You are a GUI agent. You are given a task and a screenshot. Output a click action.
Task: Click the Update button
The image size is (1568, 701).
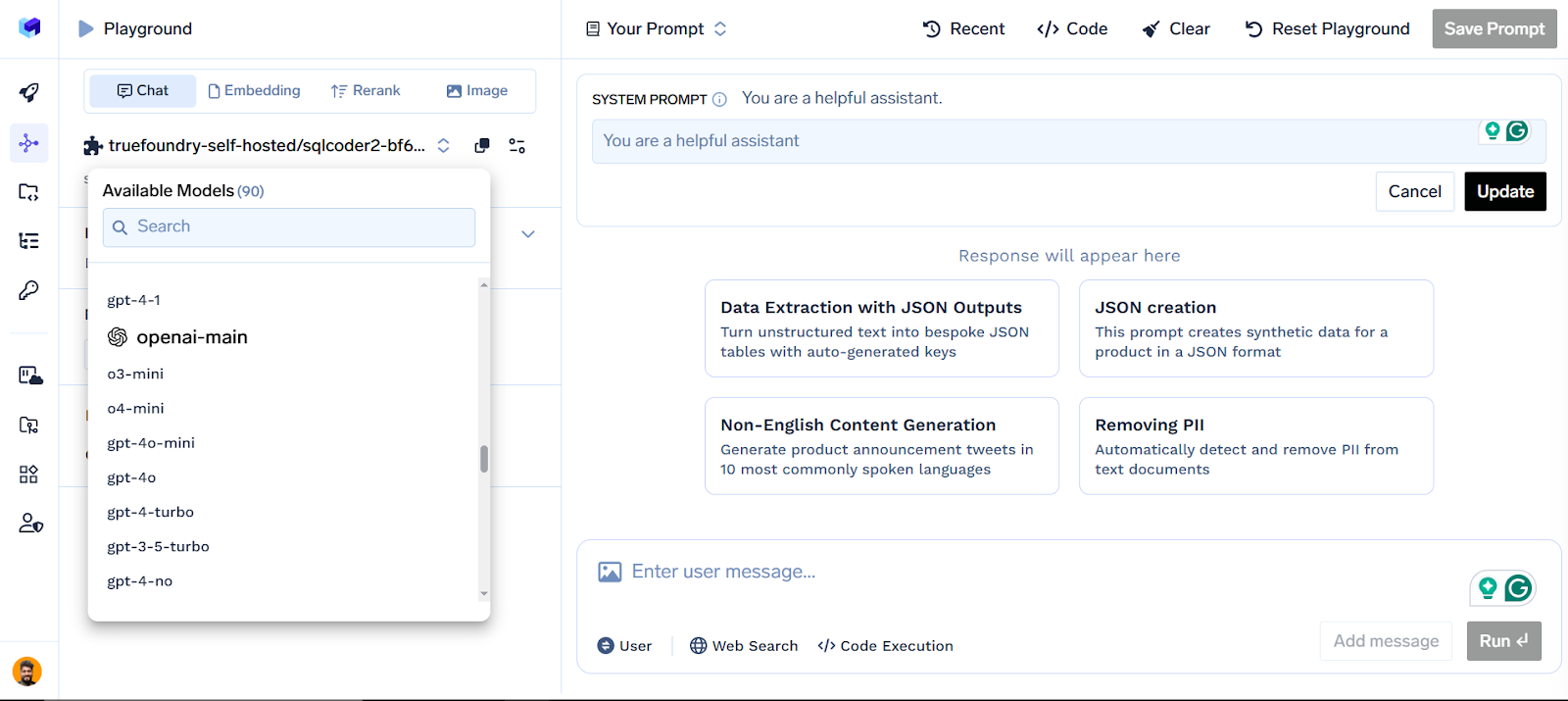1505,191
